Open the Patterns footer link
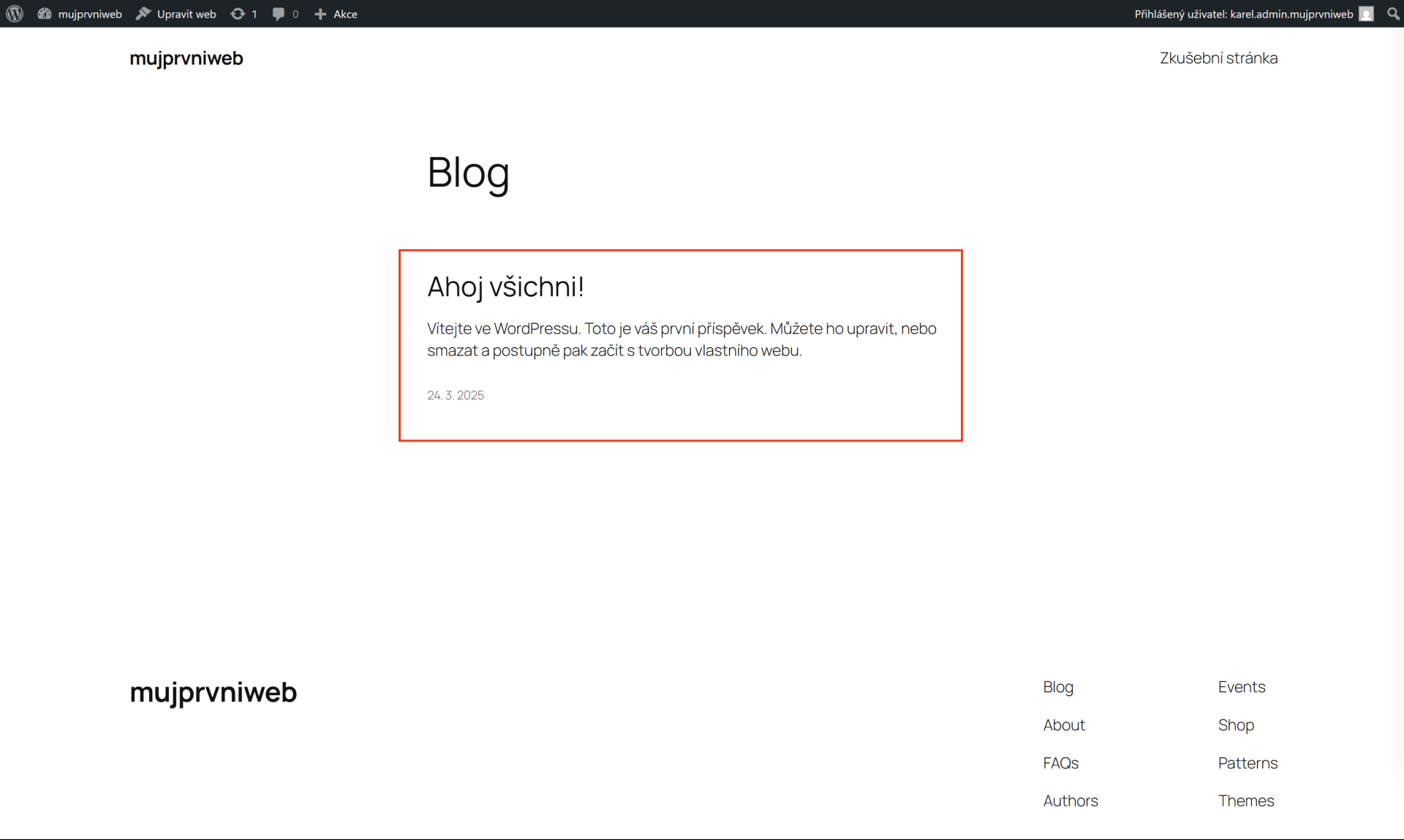 1248,763
